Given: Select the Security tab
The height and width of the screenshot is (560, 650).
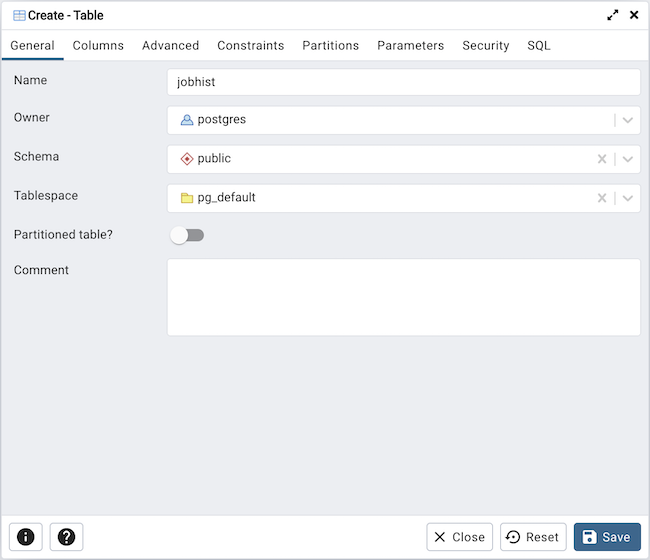Looking at the screenshot, I should (485, 45).
